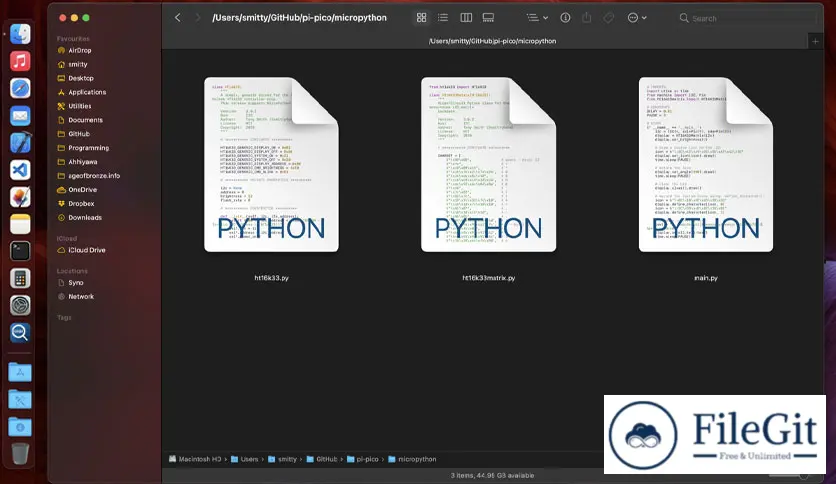Open Ahhiyawa folder in sidebar

click(83, 162)
